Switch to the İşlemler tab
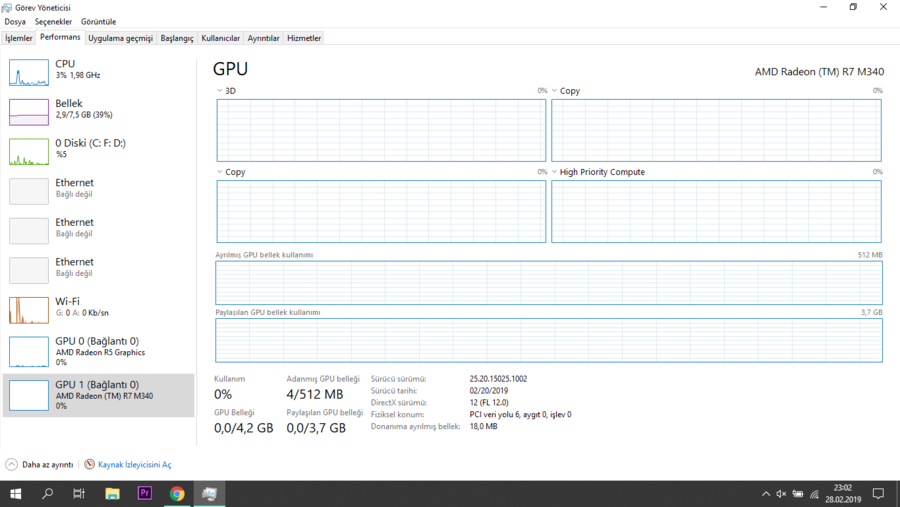The width and height of the screenshot is (900, 507). point(19,38)
